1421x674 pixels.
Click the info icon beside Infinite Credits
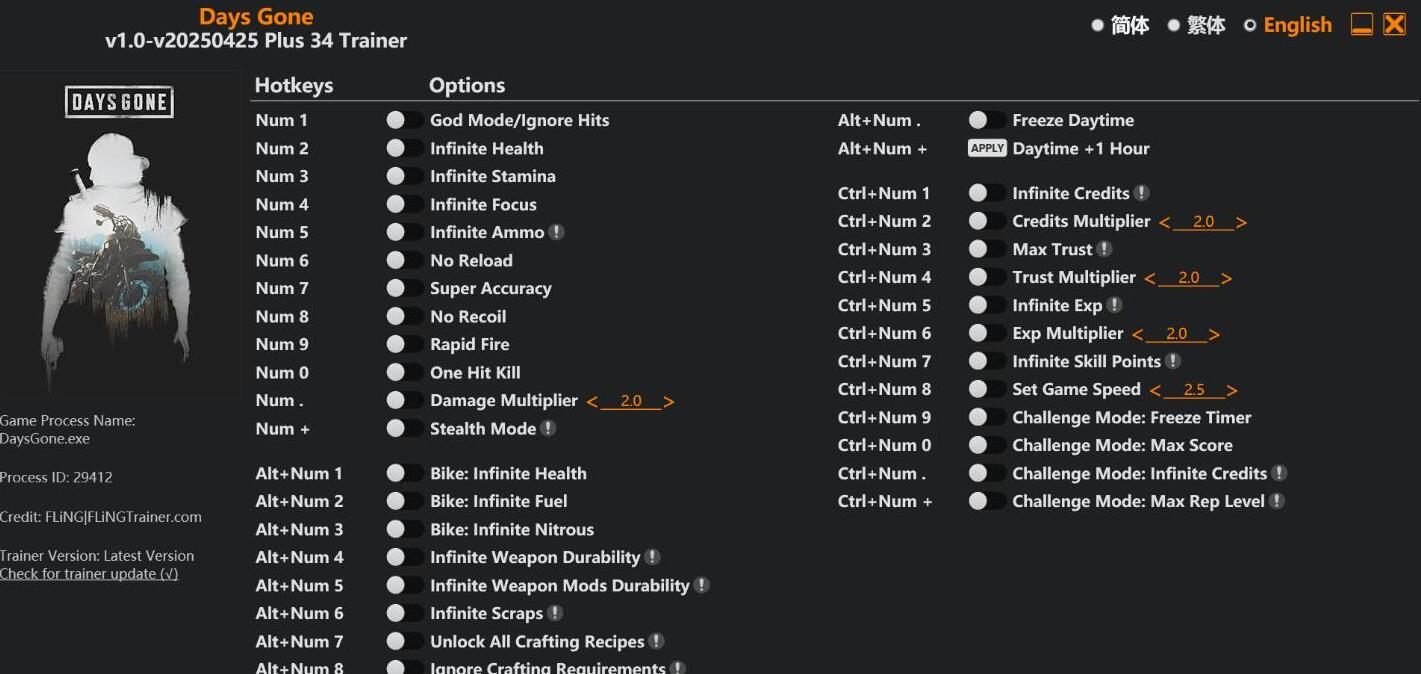pos(1141,193)
